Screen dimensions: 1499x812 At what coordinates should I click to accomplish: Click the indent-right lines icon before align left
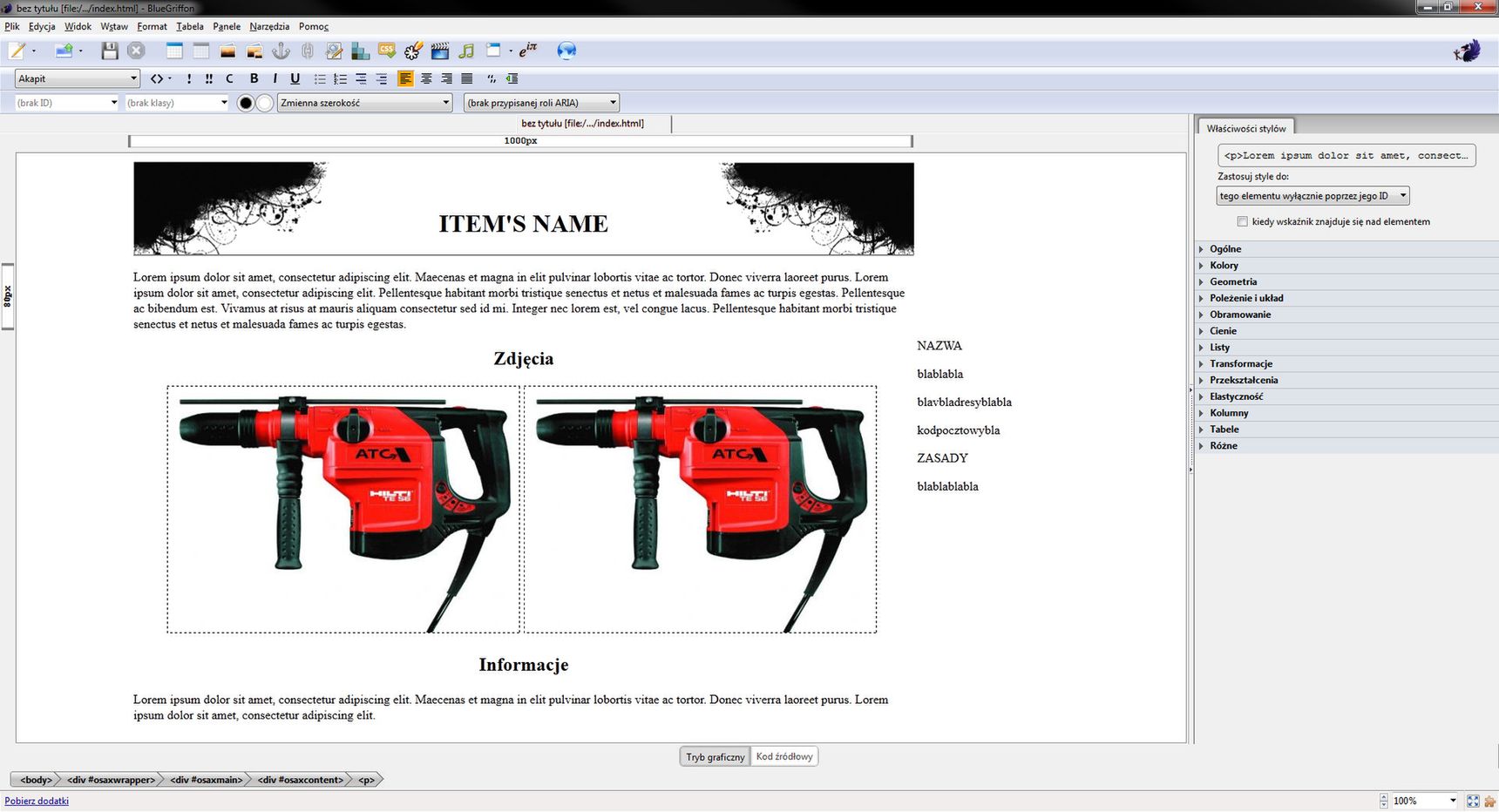tap(382, 78)
